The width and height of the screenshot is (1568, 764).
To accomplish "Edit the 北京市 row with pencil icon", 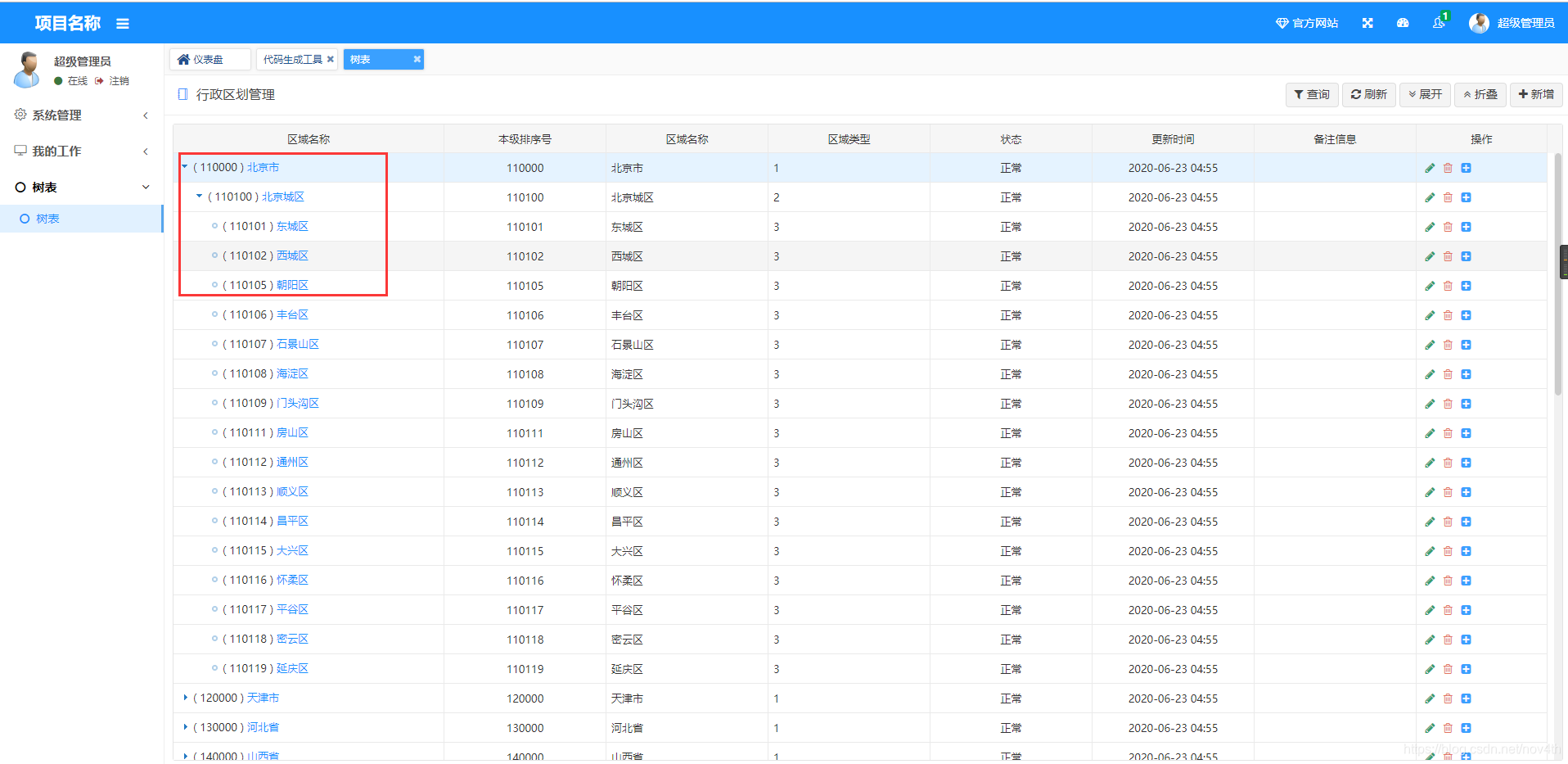I will (x=1430, y=168).
